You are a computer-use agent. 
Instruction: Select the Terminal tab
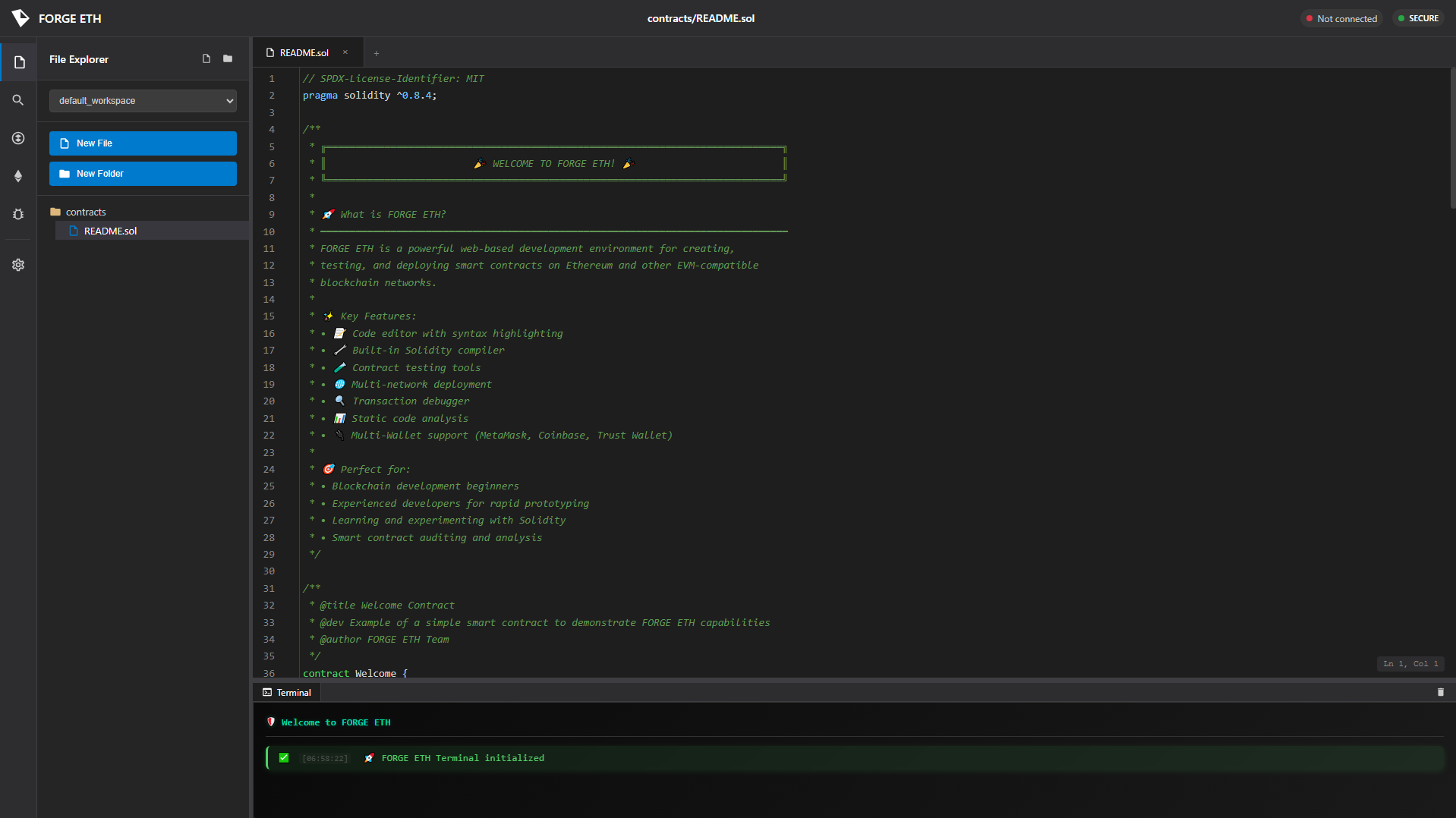click(287, 692)
